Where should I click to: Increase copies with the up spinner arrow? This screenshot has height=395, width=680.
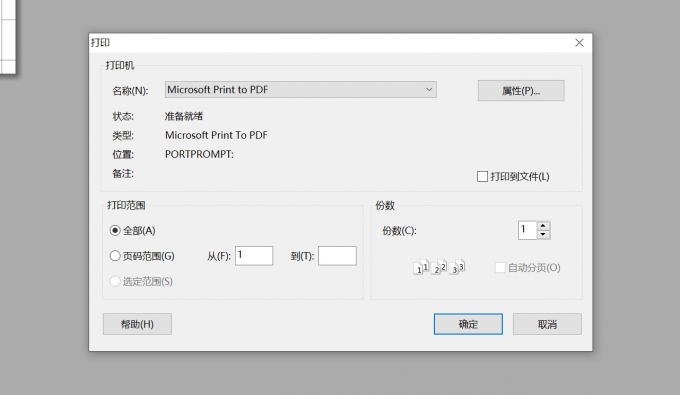(543, 226)
